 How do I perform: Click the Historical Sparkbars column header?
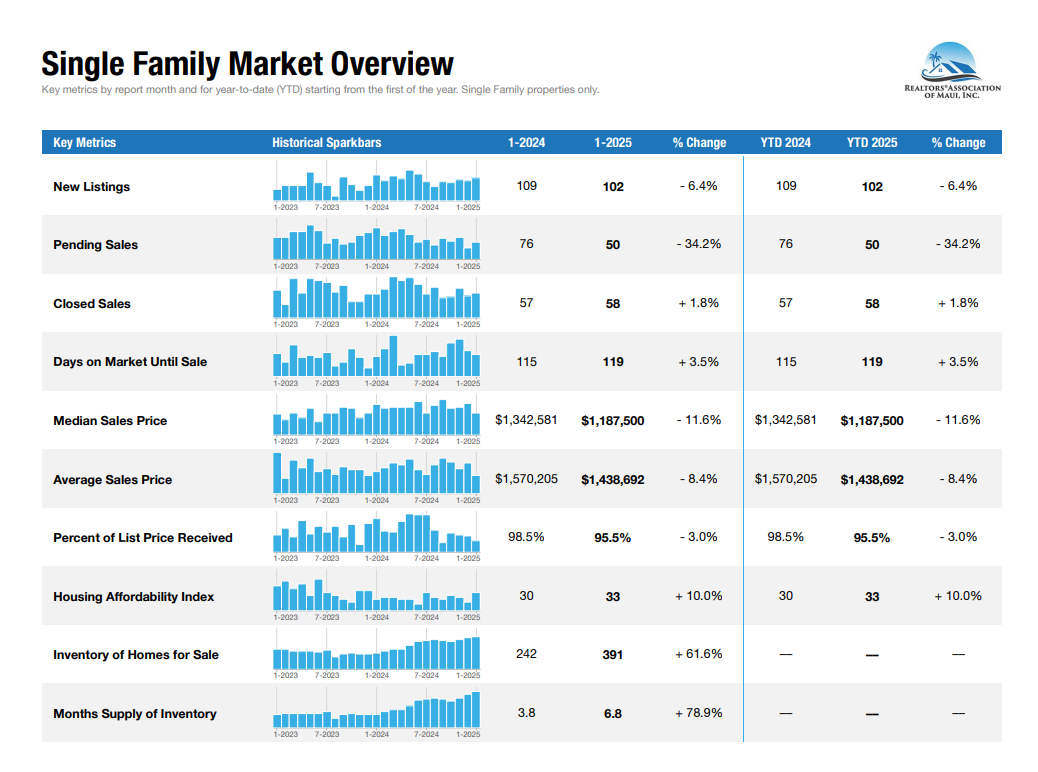[x=326, y=143]
